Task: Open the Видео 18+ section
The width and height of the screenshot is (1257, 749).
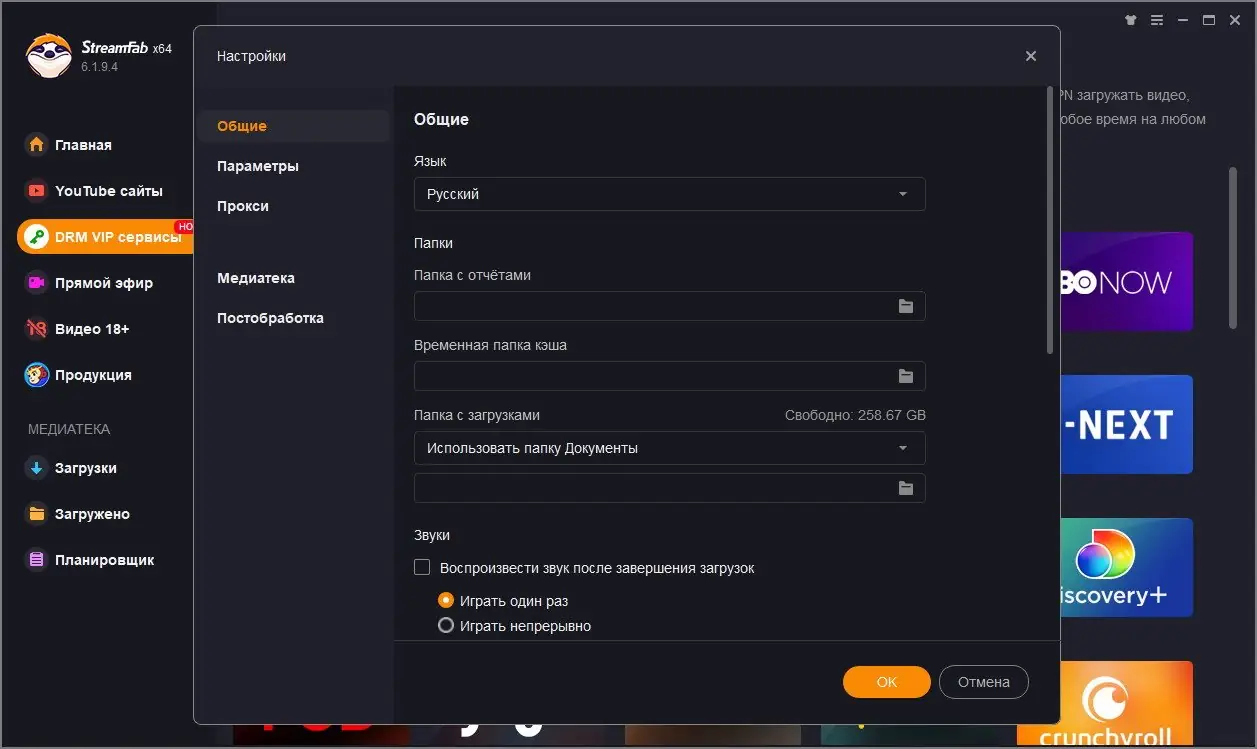Action: [x=89, y=328]
